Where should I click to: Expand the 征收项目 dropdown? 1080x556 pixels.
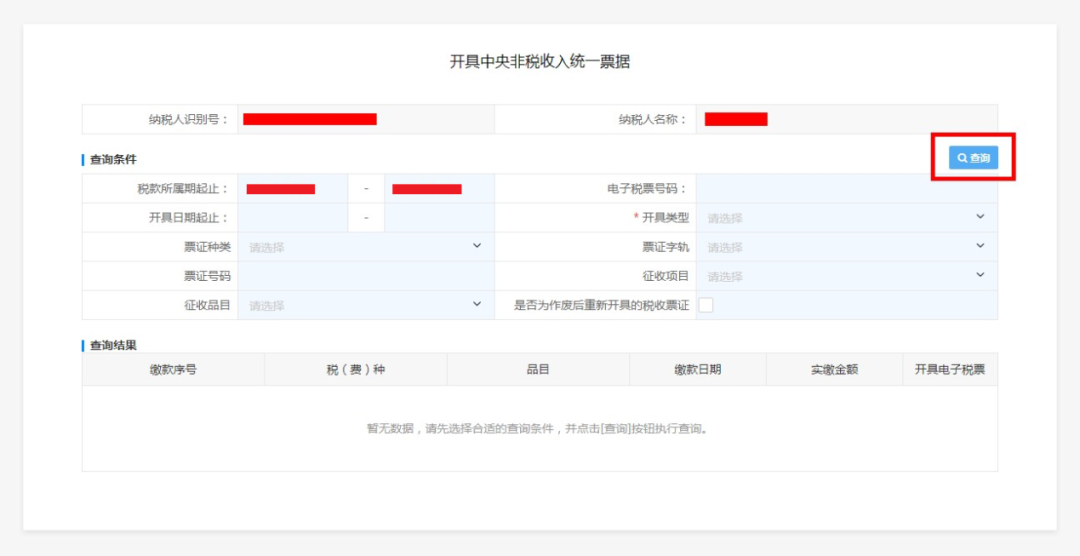pyautogui.click(x=846, y=276)
